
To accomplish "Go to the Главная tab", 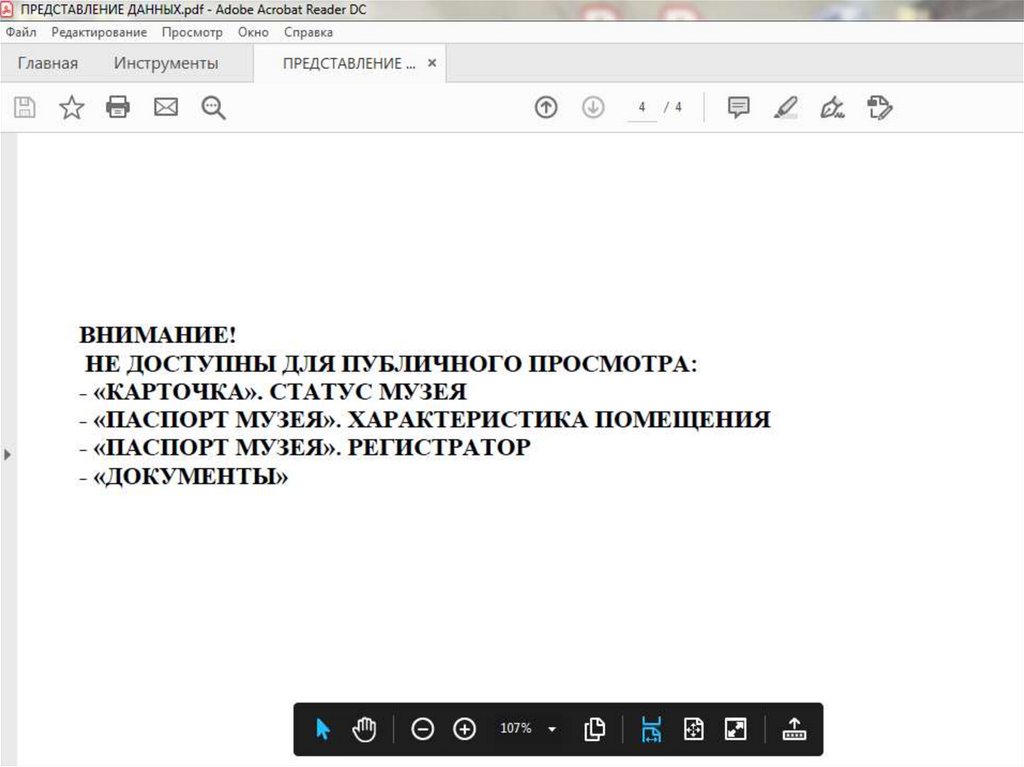I will 47,64.
